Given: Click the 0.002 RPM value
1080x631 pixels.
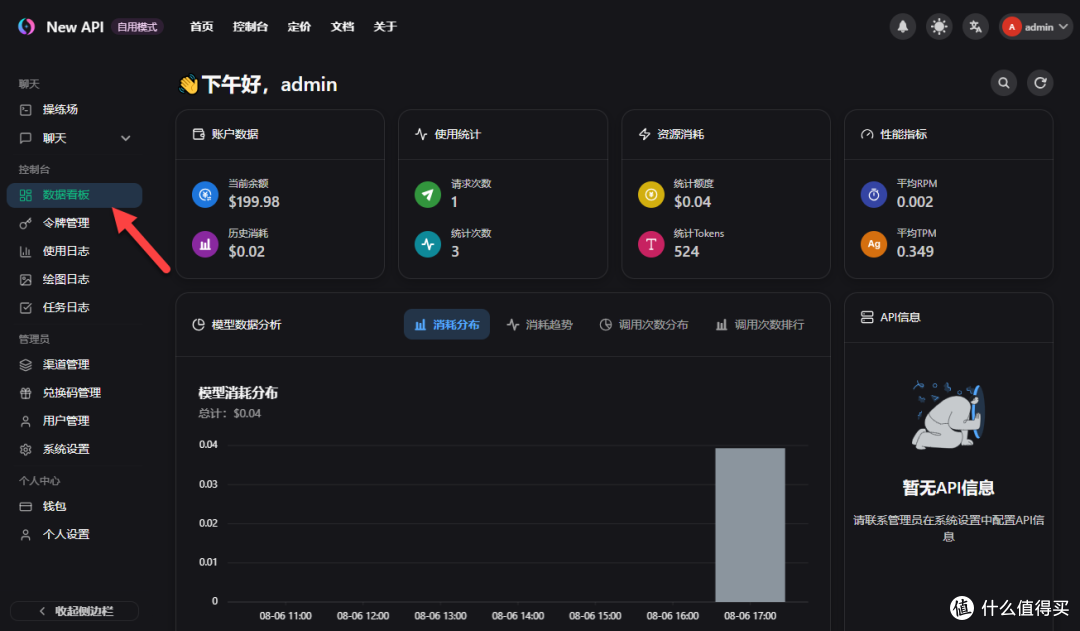Looking at the screenshot, I should click(915, 202).
